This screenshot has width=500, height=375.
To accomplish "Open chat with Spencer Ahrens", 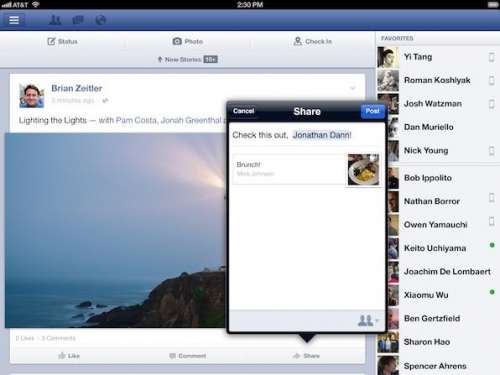I will pyautogui.click(x=438, y=366).
